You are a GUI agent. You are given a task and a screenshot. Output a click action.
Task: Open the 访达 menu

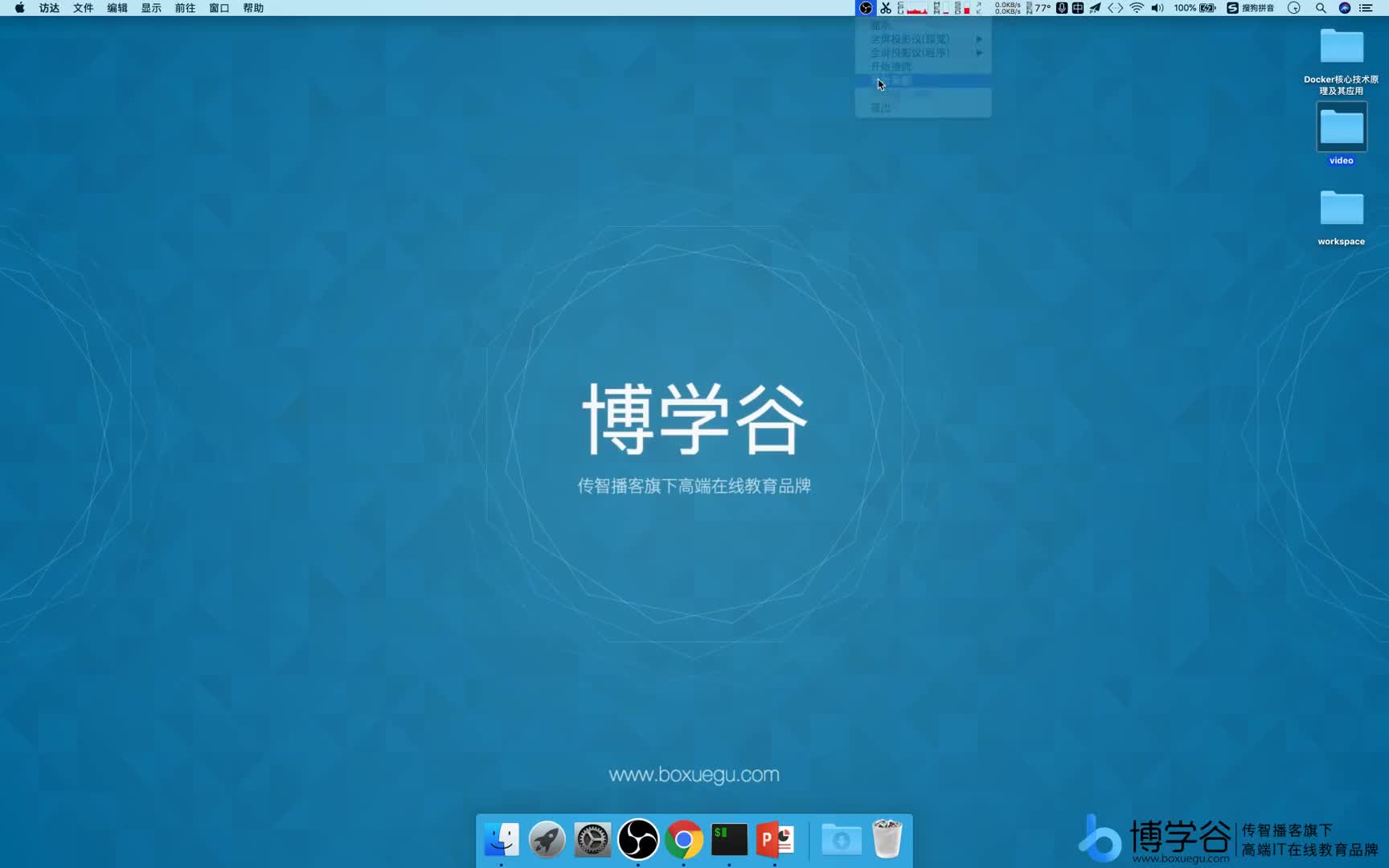point(49,8)
